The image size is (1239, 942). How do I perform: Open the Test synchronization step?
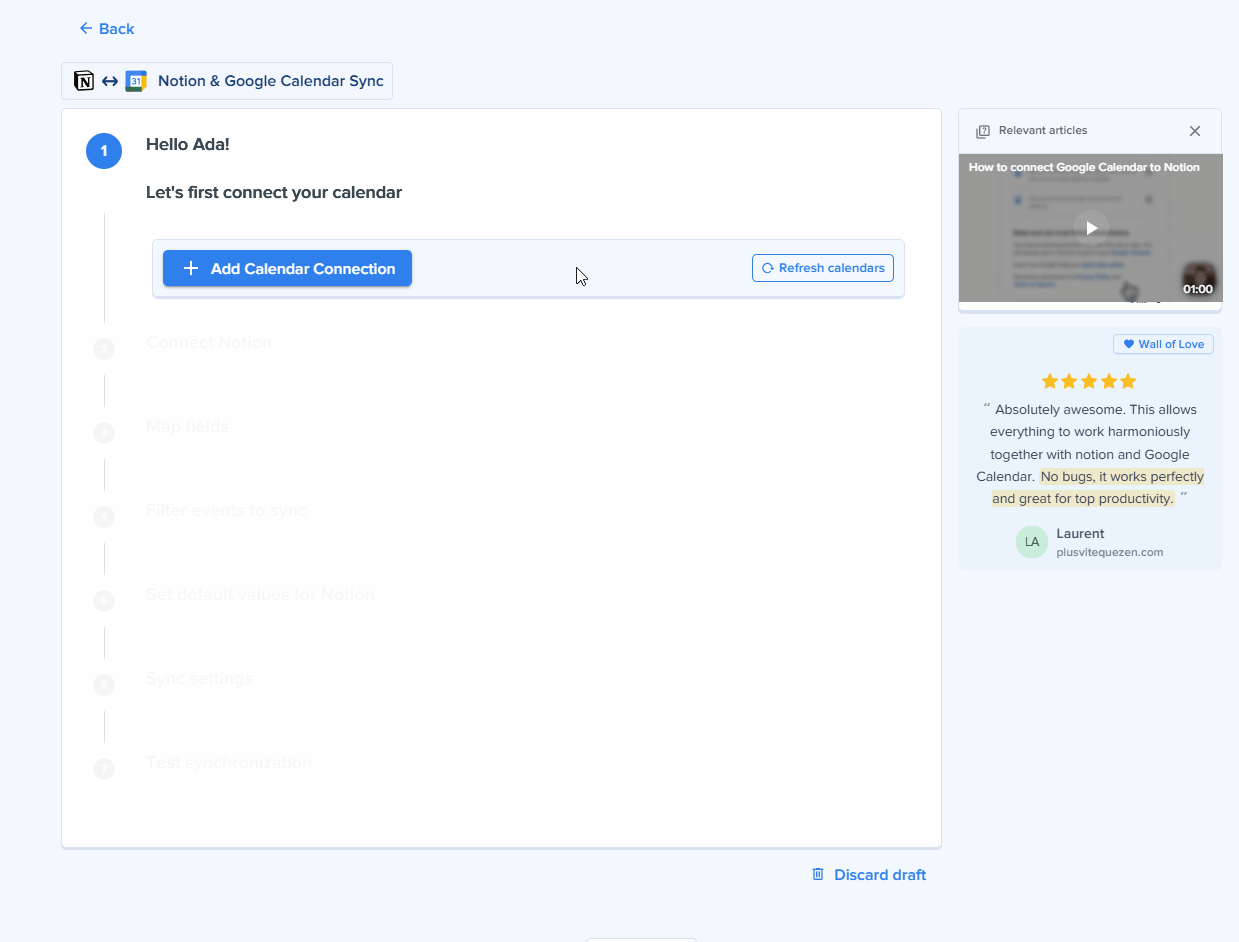[229, 762]
